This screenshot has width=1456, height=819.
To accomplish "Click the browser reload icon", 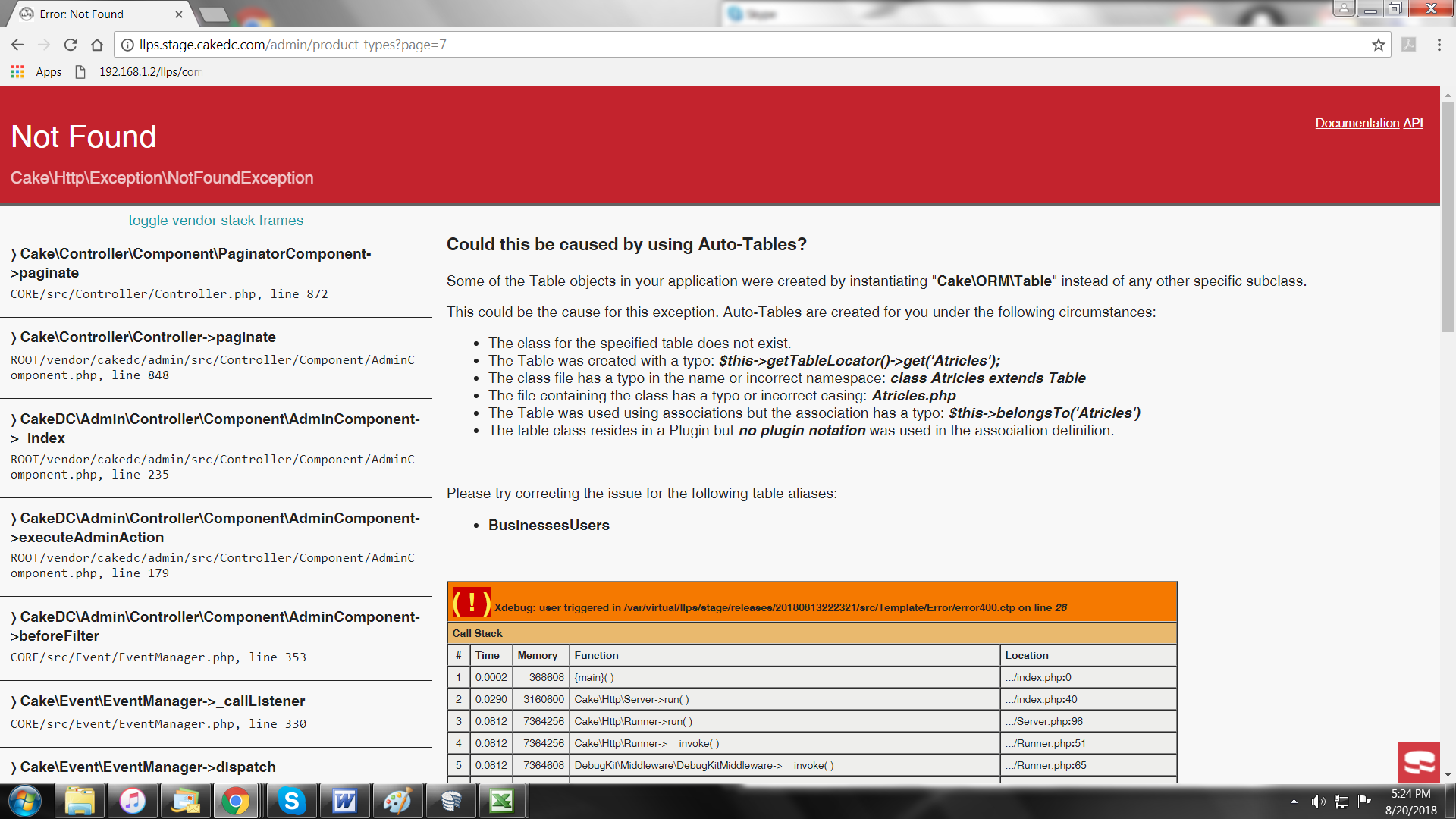I will pos(71,45).
